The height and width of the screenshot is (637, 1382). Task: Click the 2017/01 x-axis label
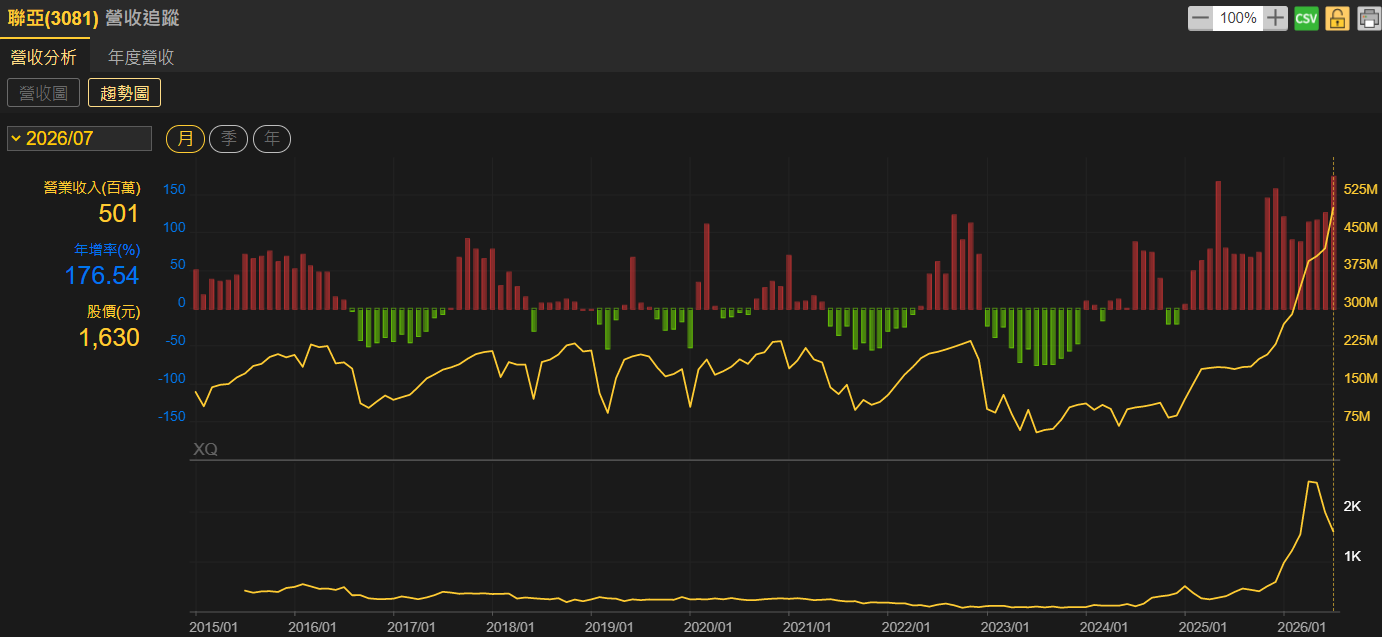tap(412, 626)
